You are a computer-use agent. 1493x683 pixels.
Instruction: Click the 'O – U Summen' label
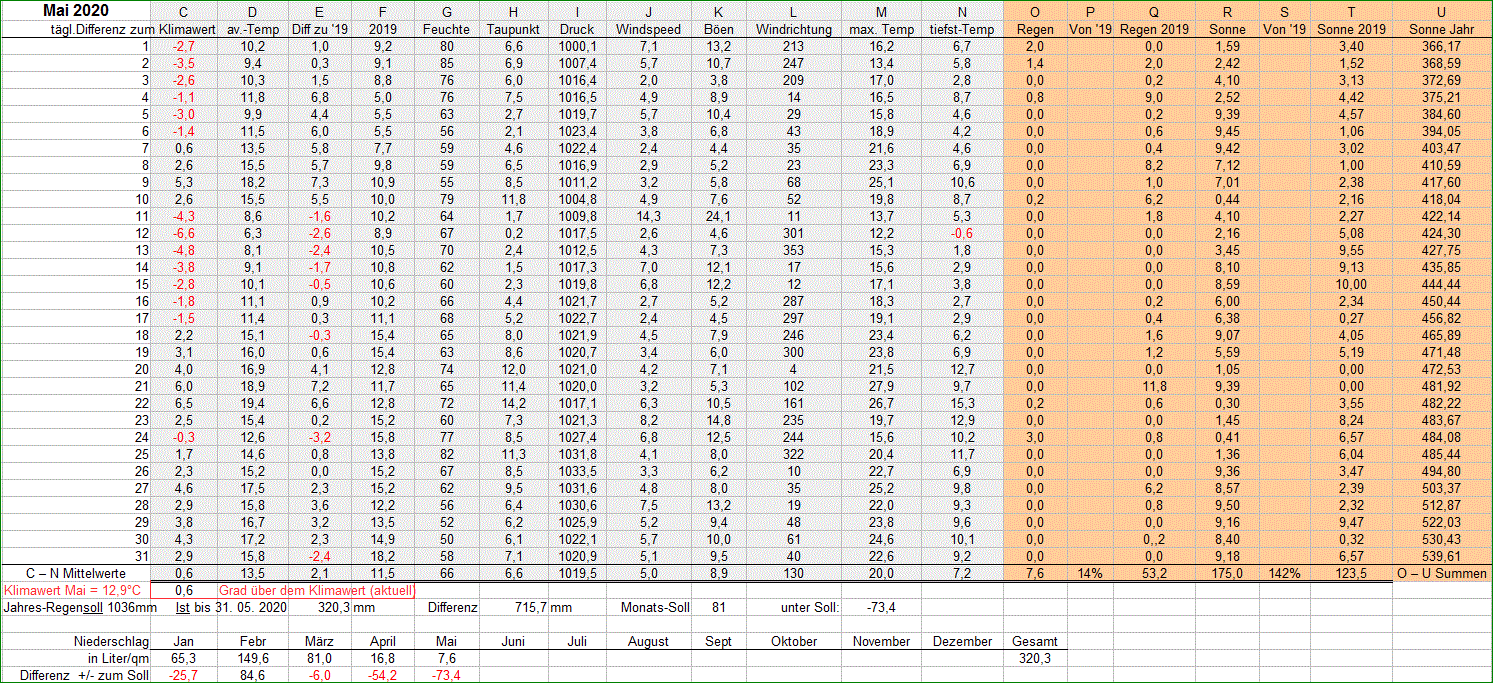tap(1441, 573)
